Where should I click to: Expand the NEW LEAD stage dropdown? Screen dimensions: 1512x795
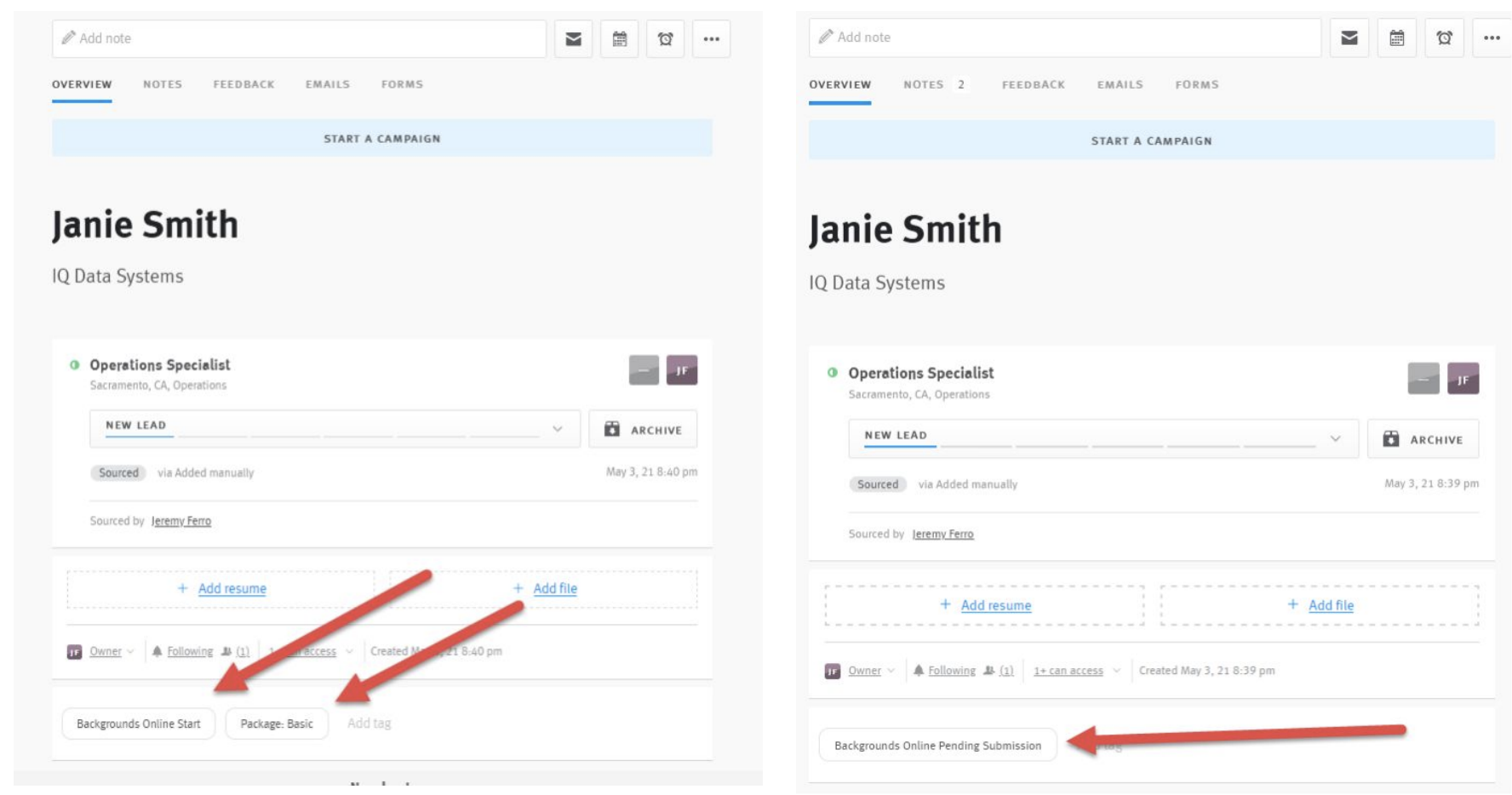(x=558, y=428)
